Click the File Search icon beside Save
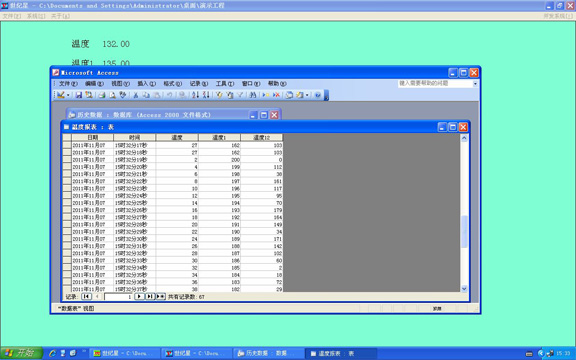The height and width of the screenshot is (360, 576). point(89,95)
